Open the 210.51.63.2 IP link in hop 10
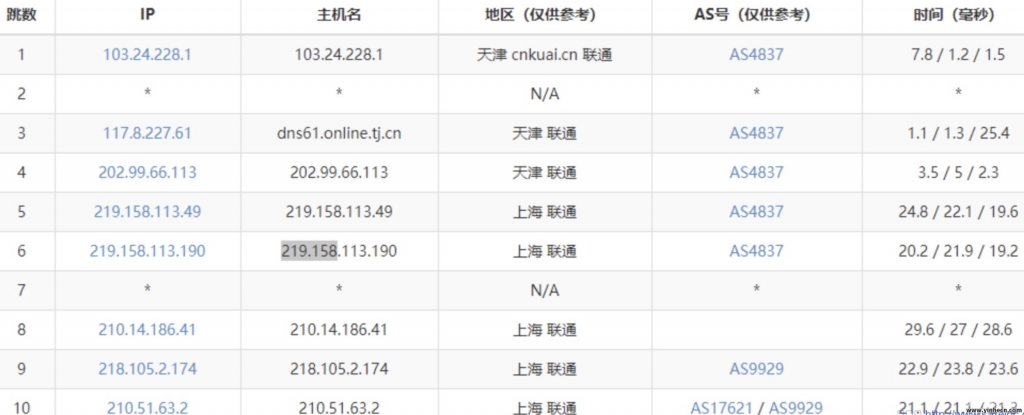 [x=147, y=406]
